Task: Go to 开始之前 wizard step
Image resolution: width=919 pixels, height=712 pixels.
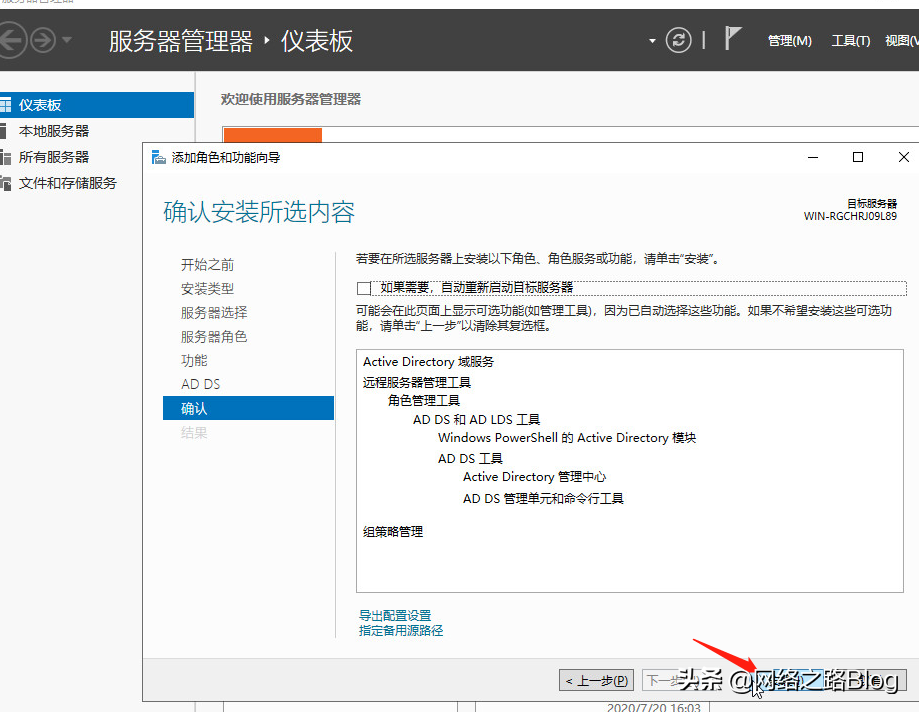Action: click(x=207, y=265)
